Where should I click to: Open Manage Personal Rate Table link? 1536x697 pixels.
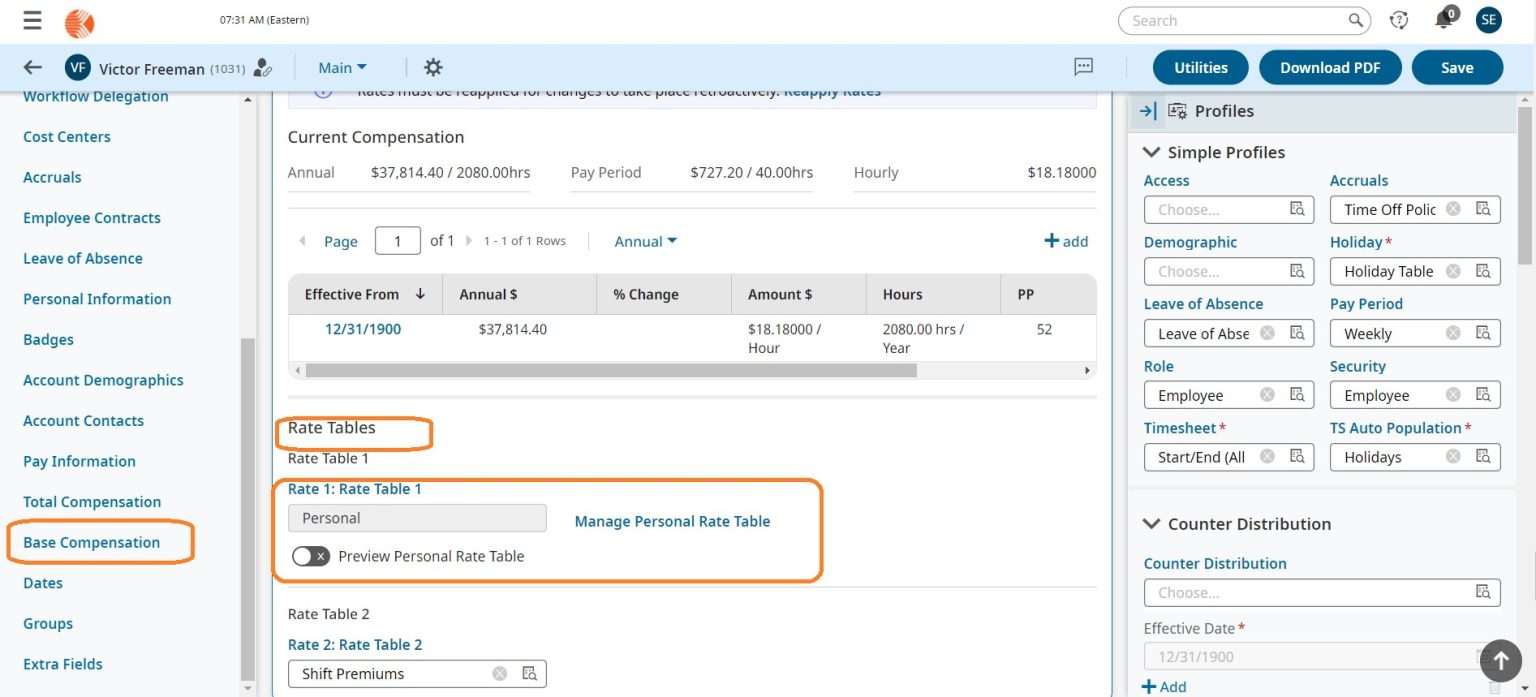[672, 521]
